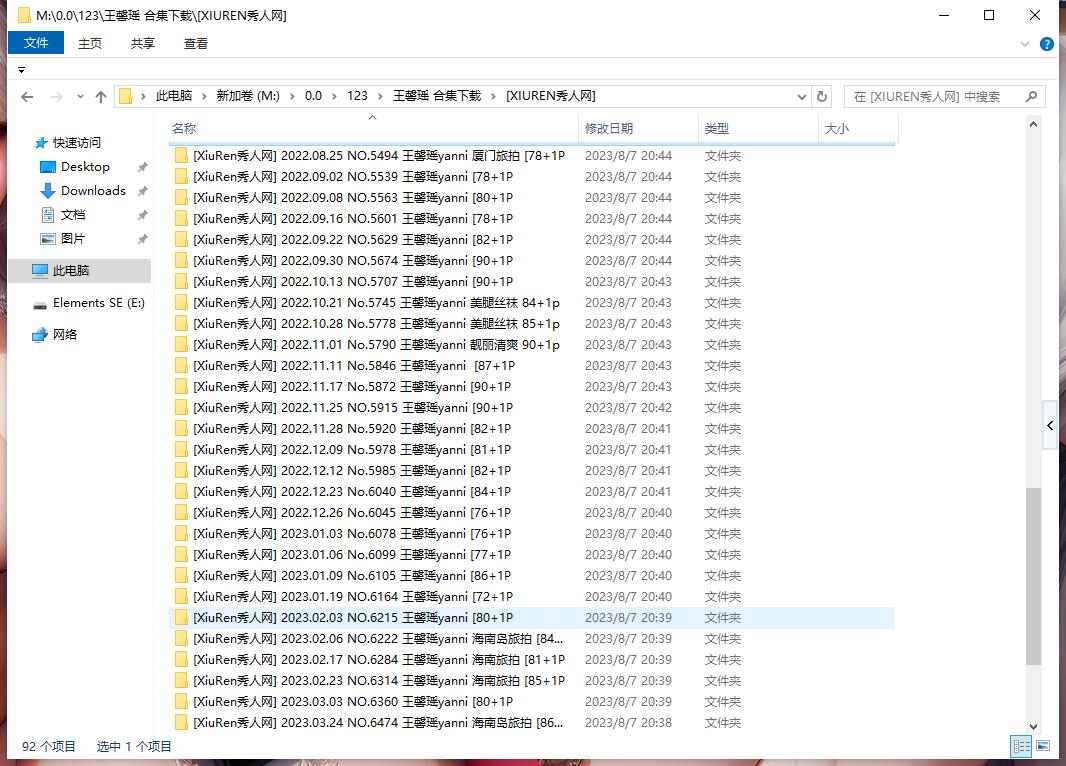1066x766 pixels.
Task: Click folder icon of NO.5539 row
Action: [x=181, y=177]
